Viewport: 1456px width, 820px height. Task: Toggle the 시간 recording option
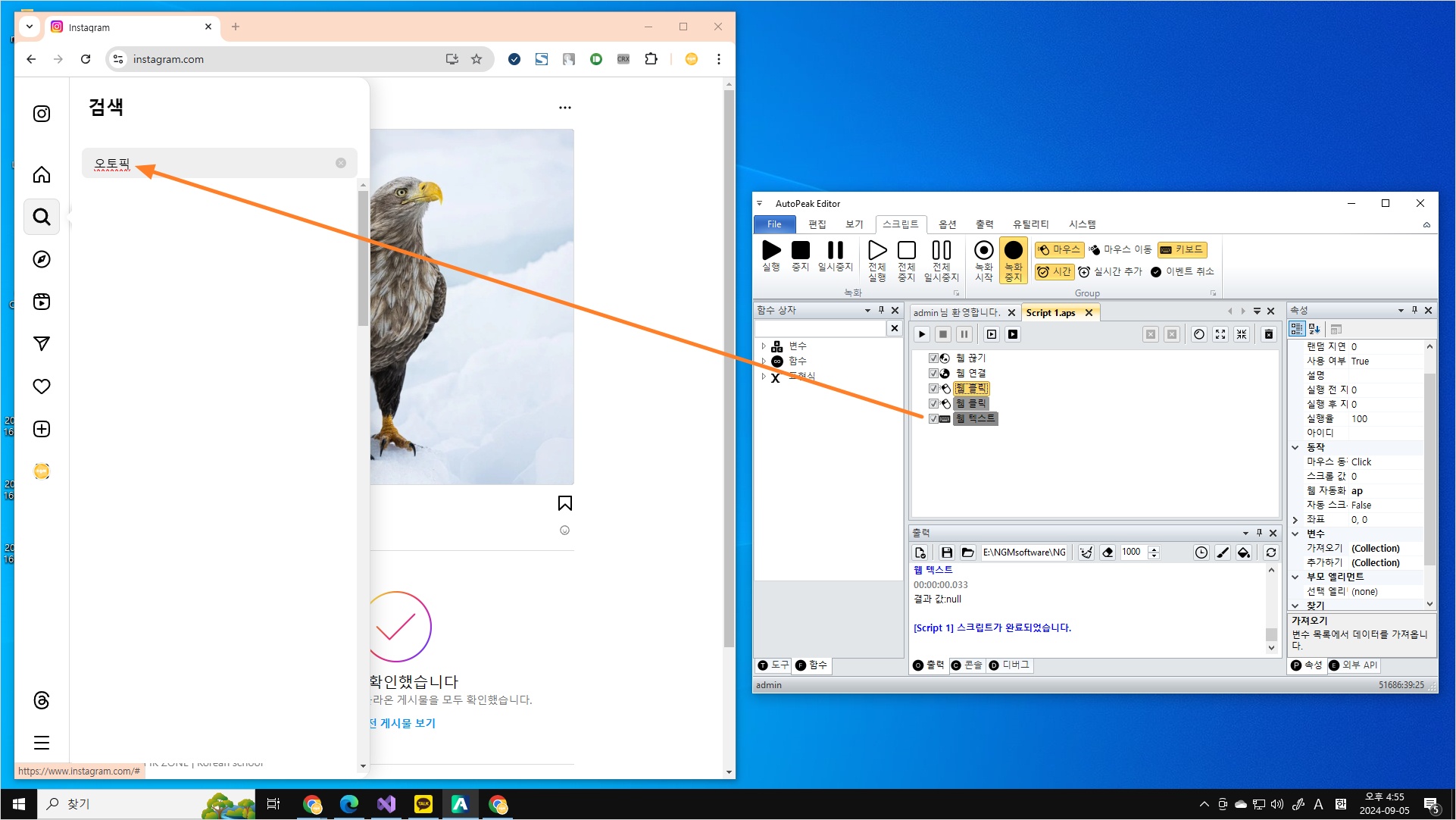(1055, 271)
